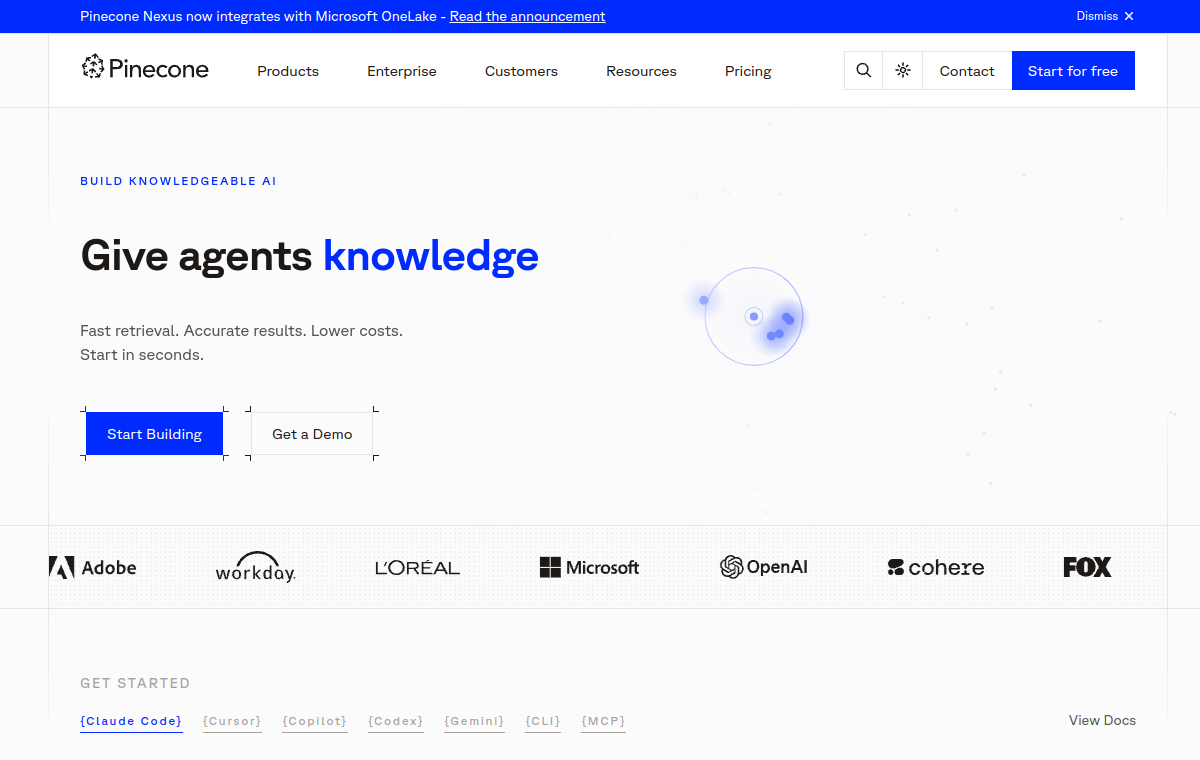Select the {Copilot} tab
This screenshot has height=760, width=1200.
[x=315, y=721]
